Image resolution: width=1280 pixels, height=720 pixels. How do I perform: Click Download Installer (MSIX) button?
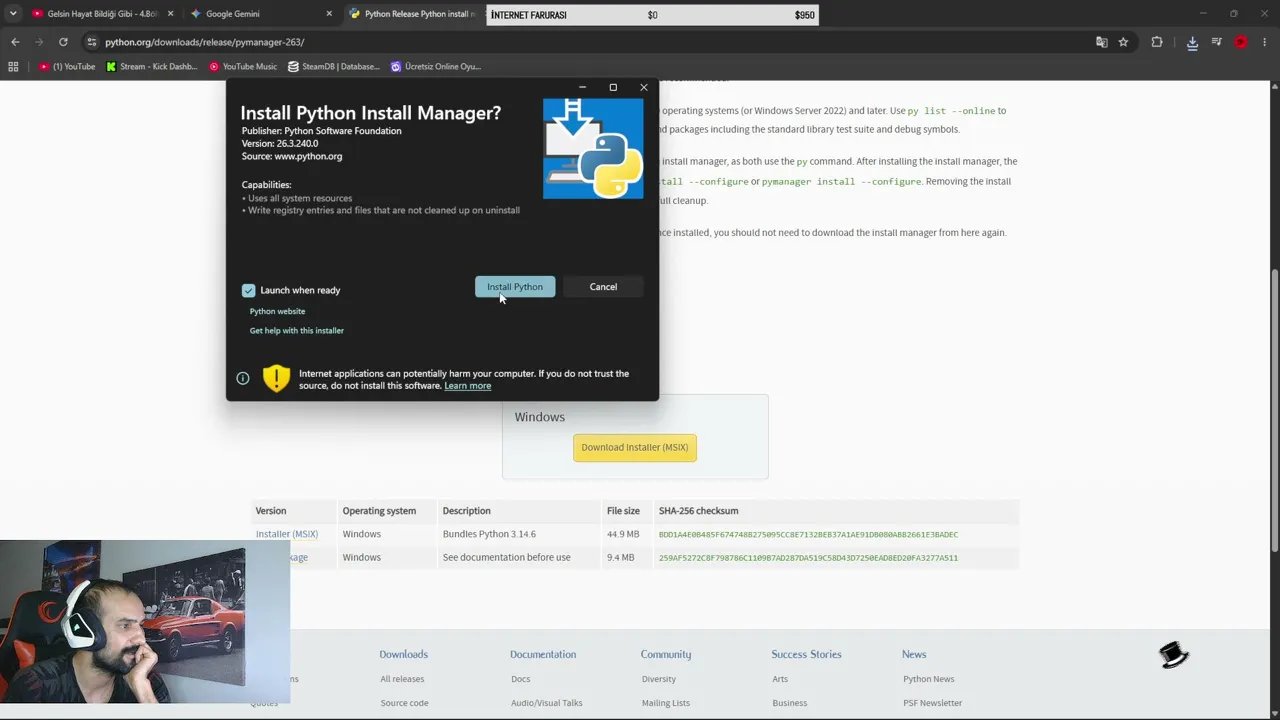(635, 447)
